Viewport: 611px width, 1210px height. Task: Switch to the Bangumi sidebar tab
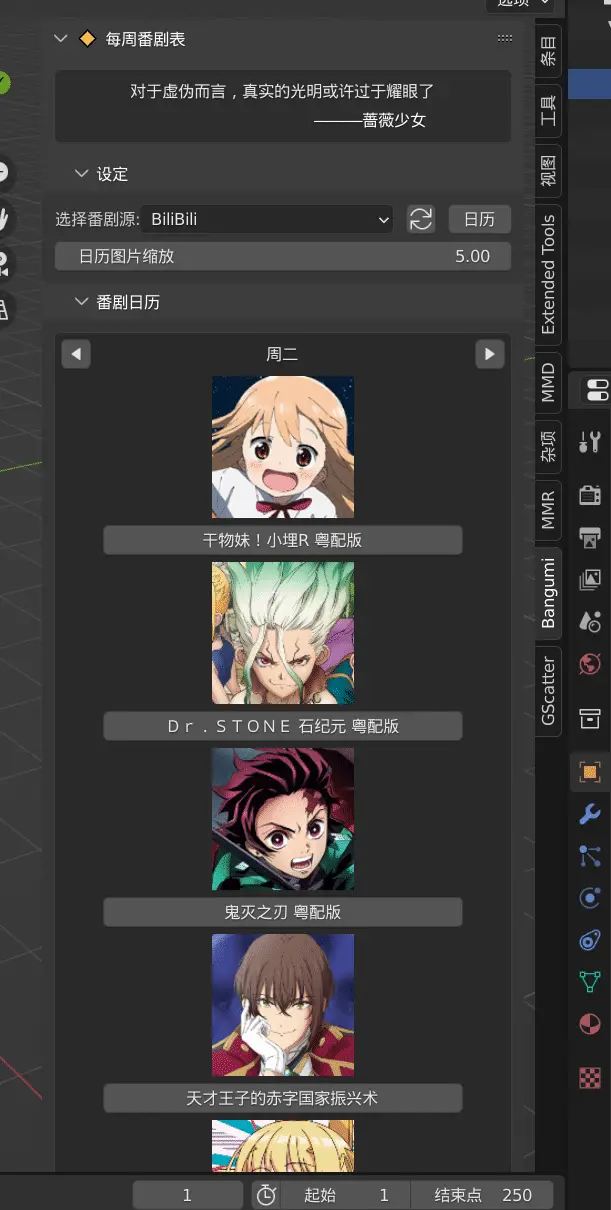548,593
